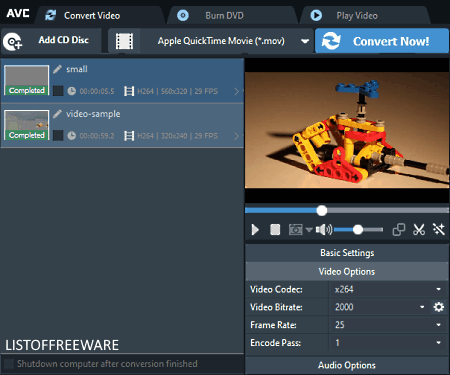This screenshot has height=375, width=450.
Task: Play the preview video
Action: [255, 229]
